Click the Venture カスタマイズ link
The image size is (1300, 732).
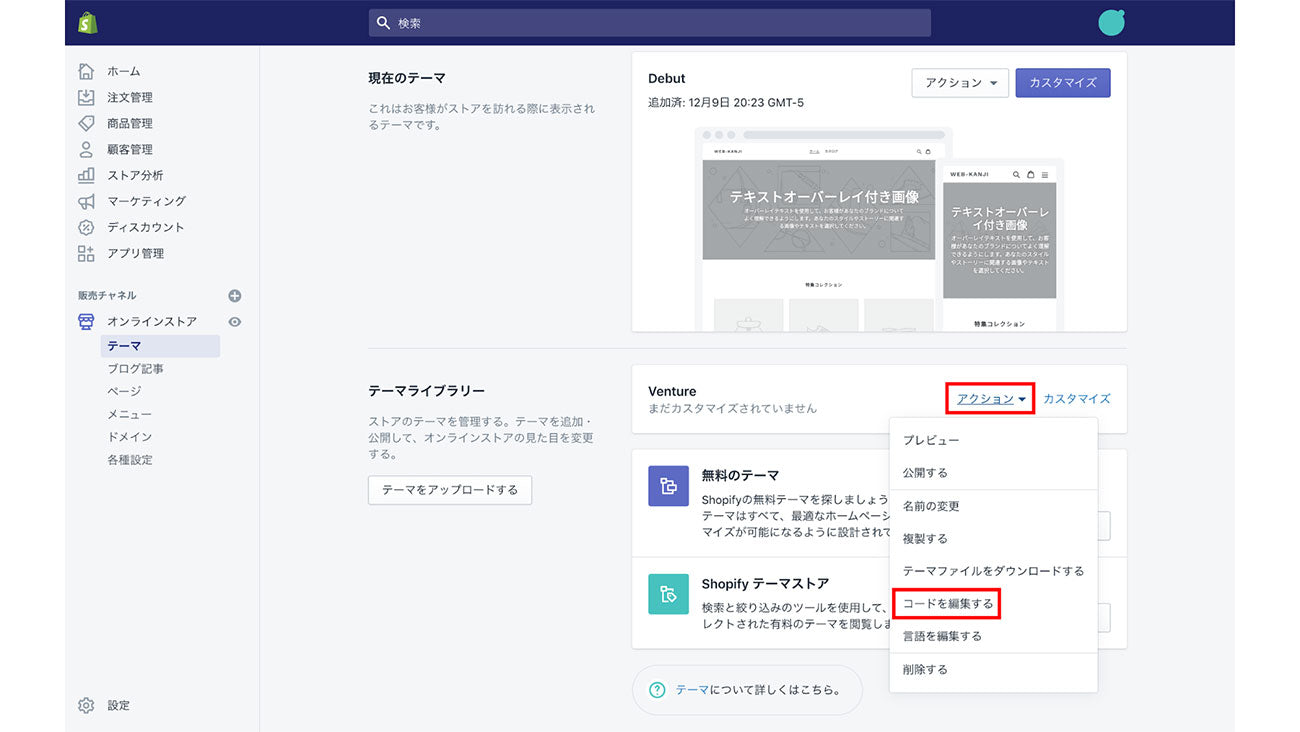1076,399
